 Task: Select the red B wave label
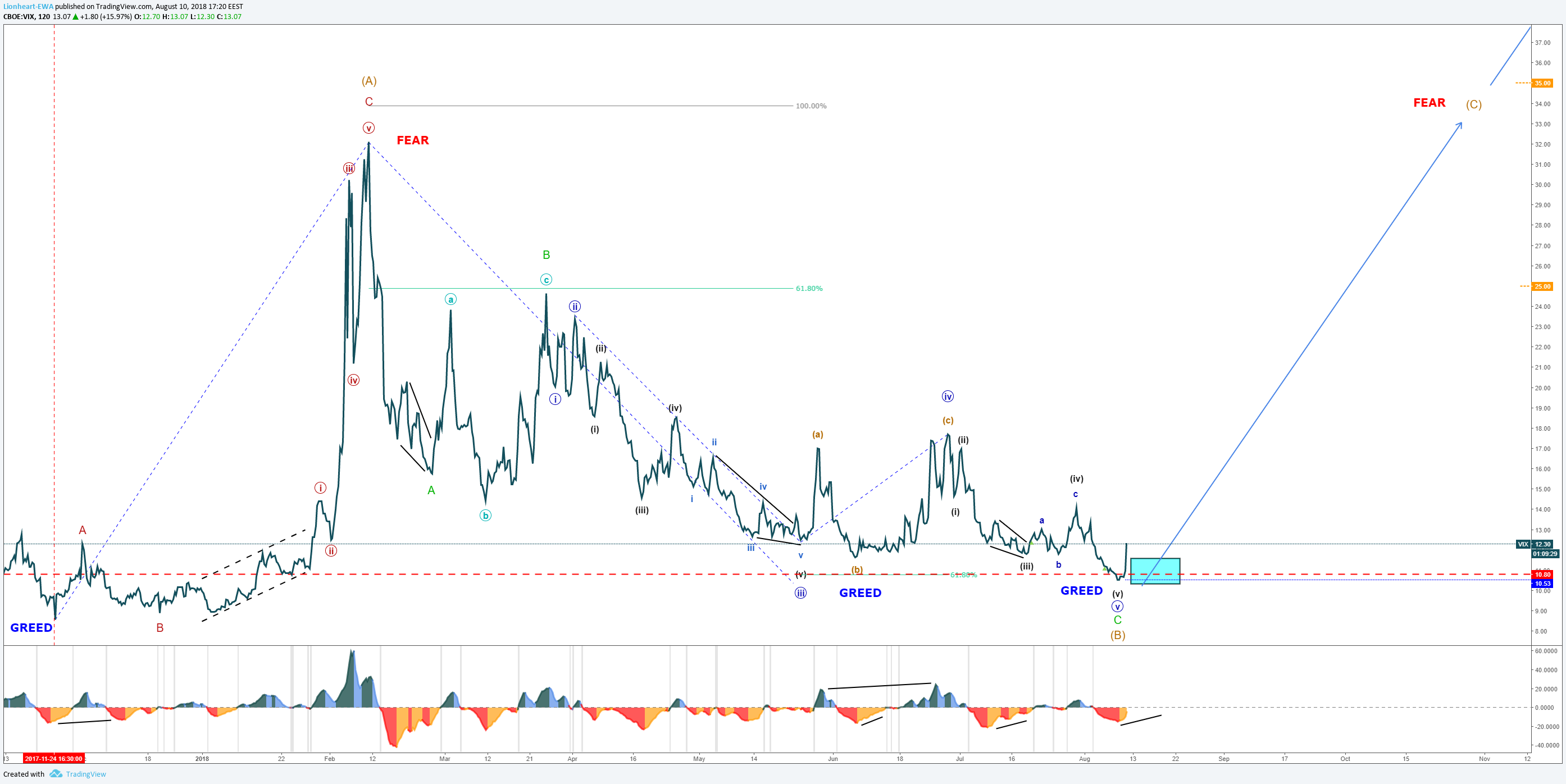160,628
